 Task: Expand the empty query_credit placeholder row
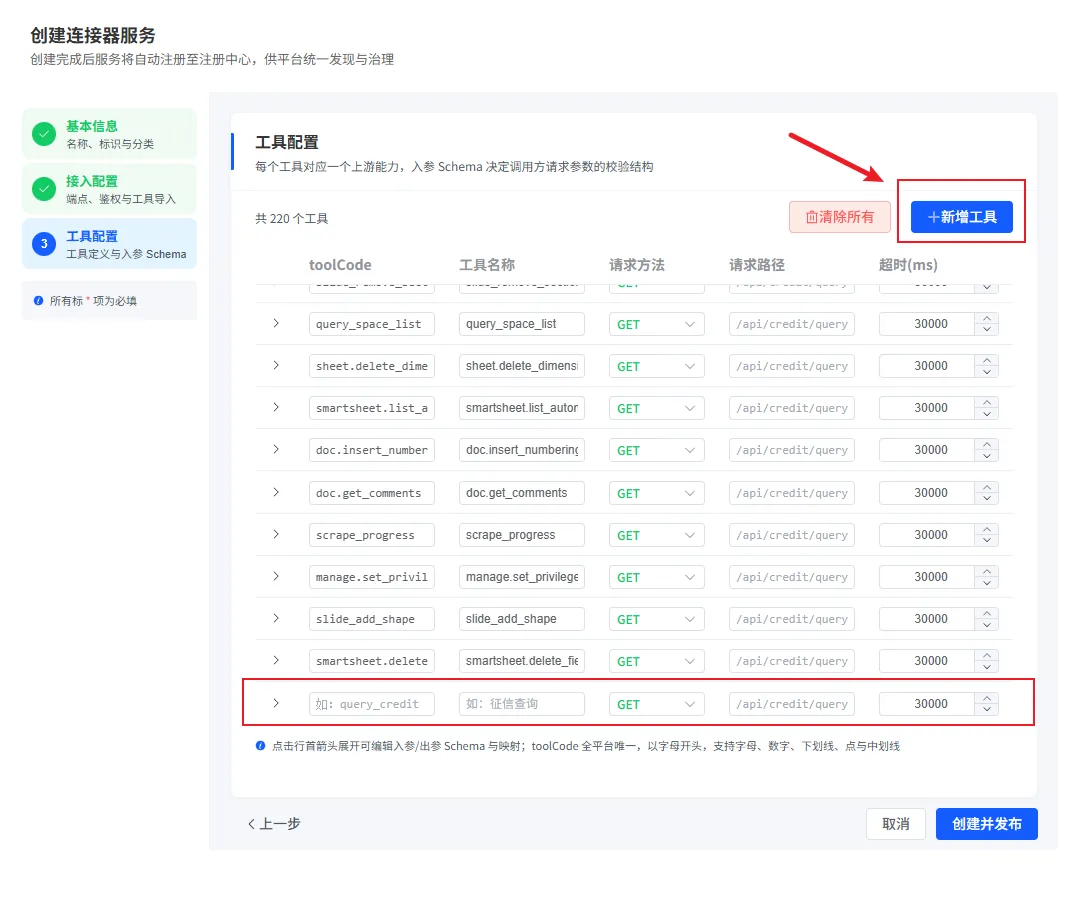[276, 704]
